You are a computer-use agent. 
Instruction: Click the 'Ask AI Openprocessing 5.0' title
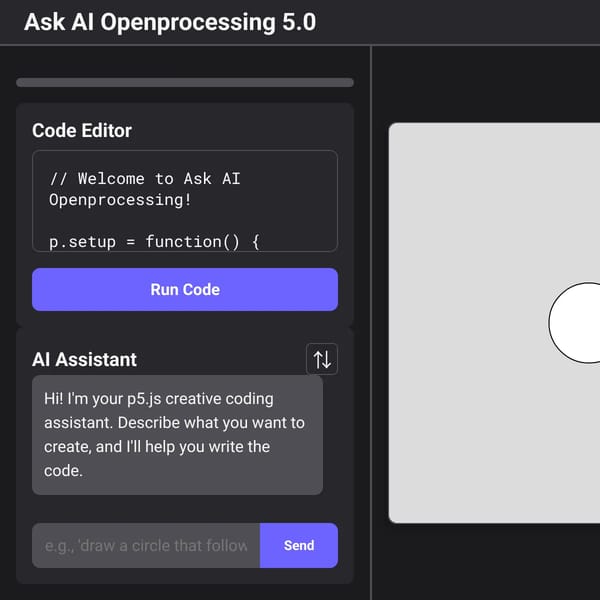pyautogui.click(x=170, y=22)
